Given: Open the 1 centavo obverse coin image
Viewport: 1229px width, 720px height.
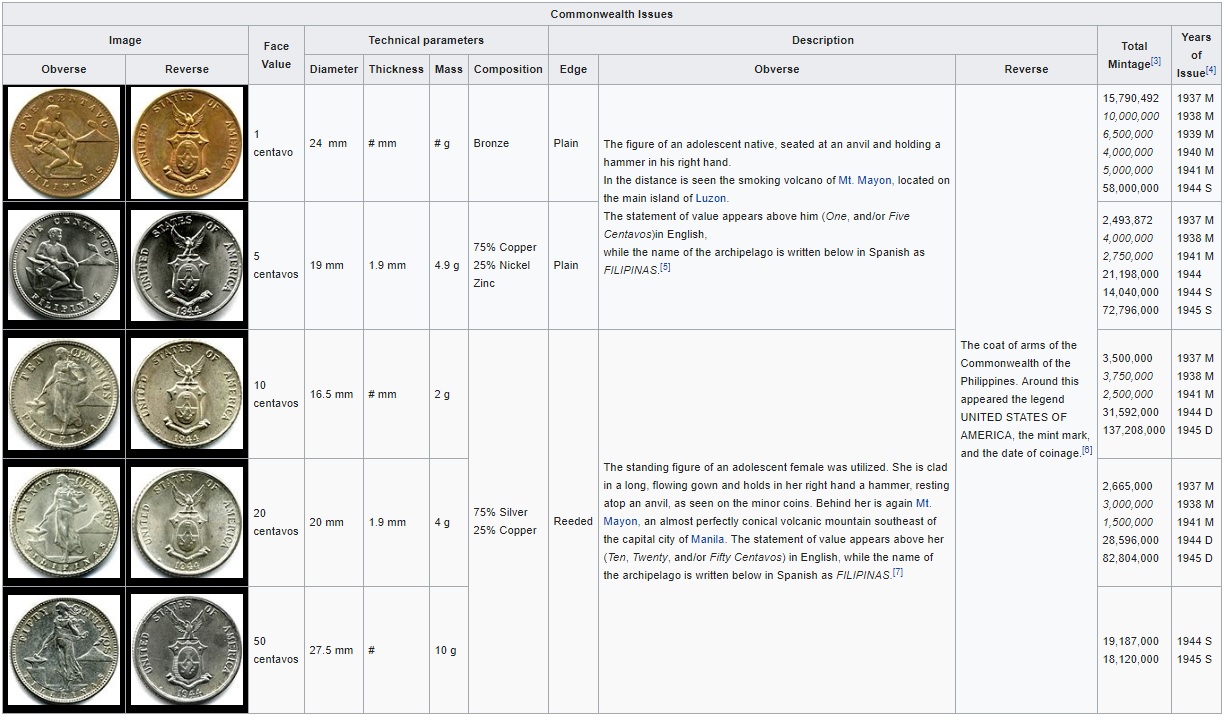Looking at the screenshot, I should 64,143.
